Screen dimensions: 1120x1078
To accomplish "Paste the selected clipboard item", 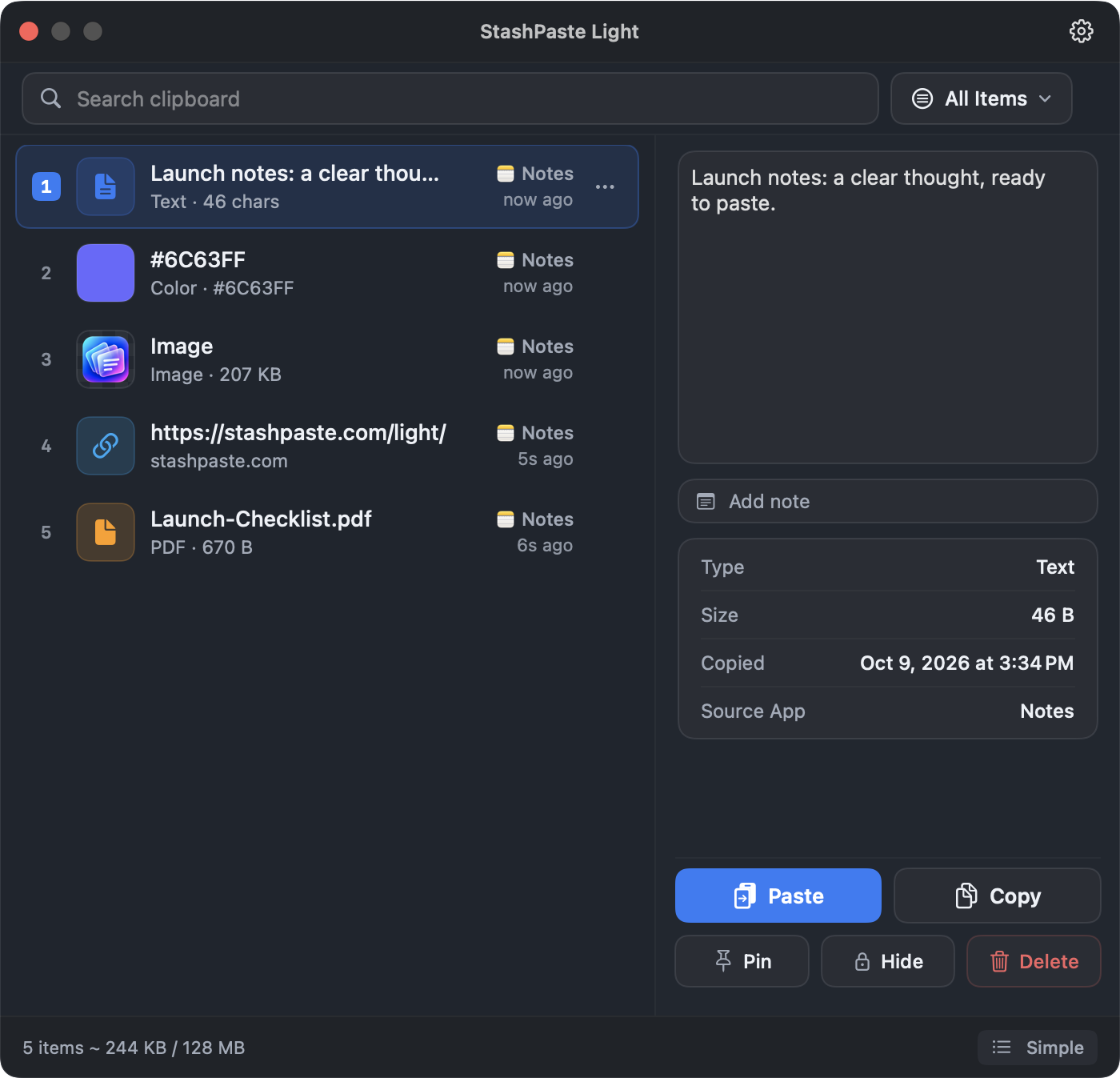I will (778, 896).
